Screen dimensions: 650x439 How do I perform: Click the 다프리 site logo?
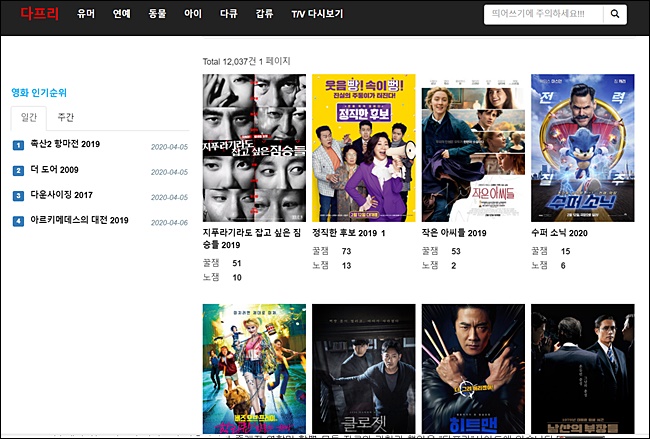(x=40, y=14)
